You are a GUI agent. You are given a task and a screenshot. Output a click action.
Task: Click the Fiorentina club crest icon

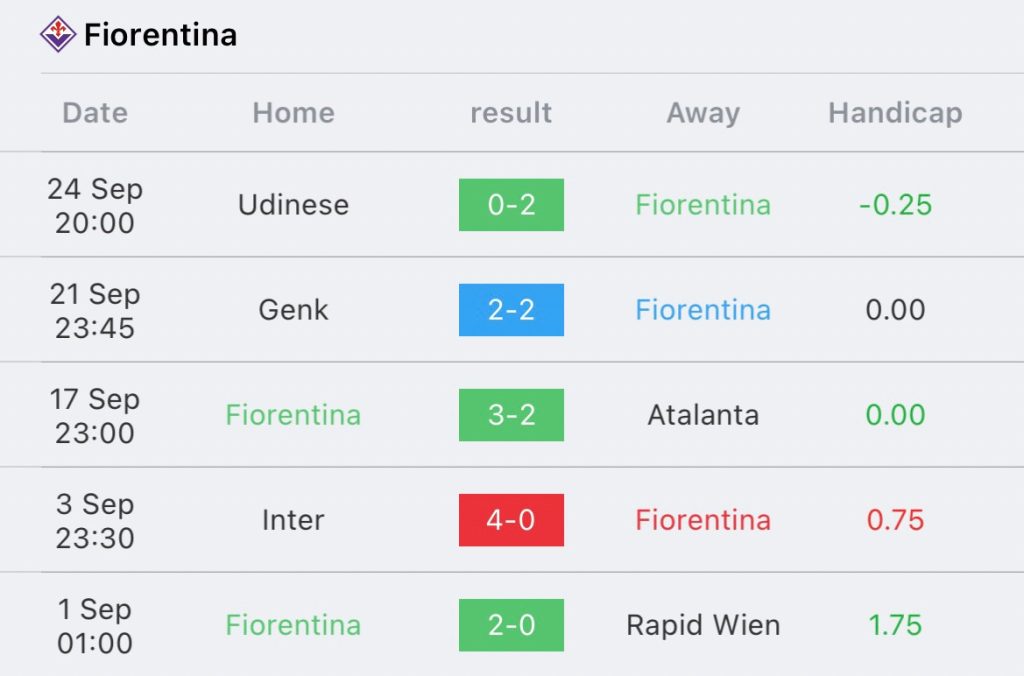pyautogui.click(x=58, y=34)
